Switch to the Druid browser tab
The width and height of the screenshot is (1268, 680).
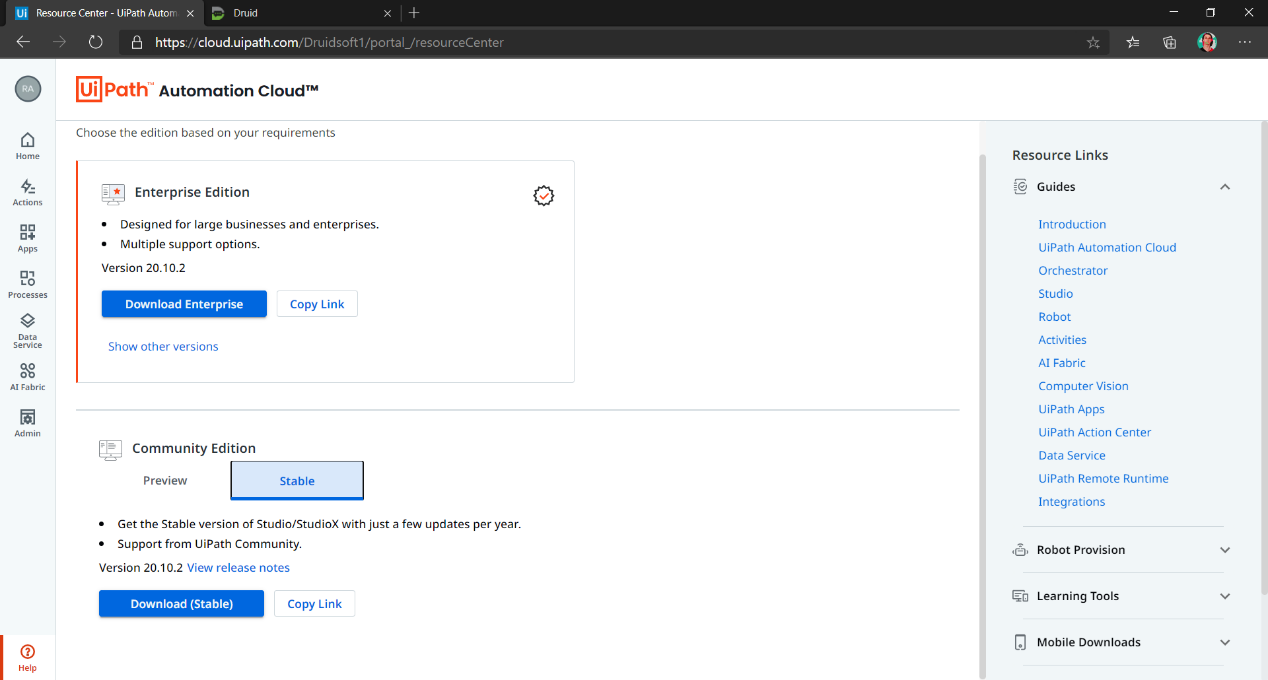[x=300, y=13]
